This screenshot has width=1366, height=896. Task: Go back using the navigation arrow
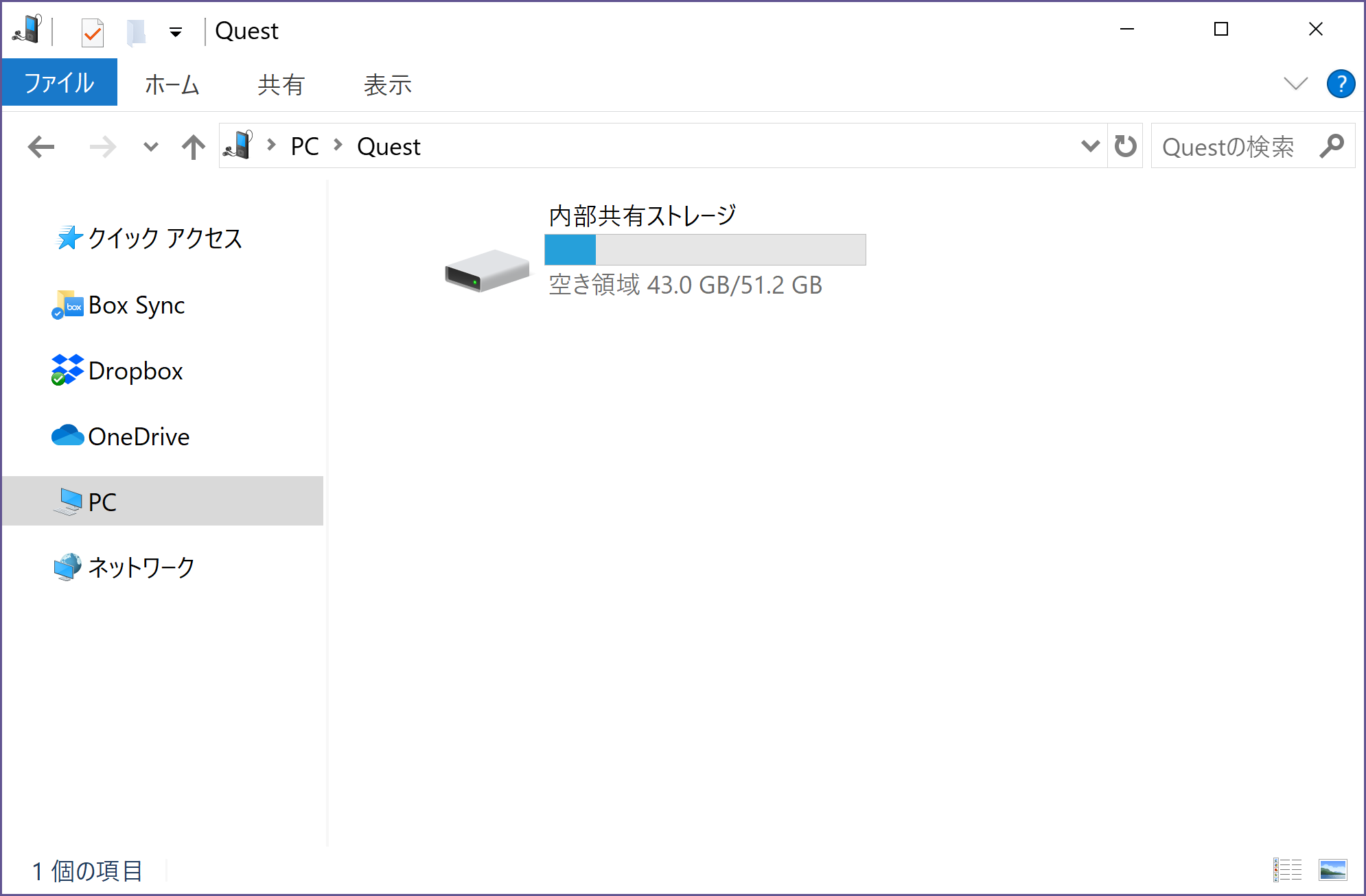[x=41, y=145]
